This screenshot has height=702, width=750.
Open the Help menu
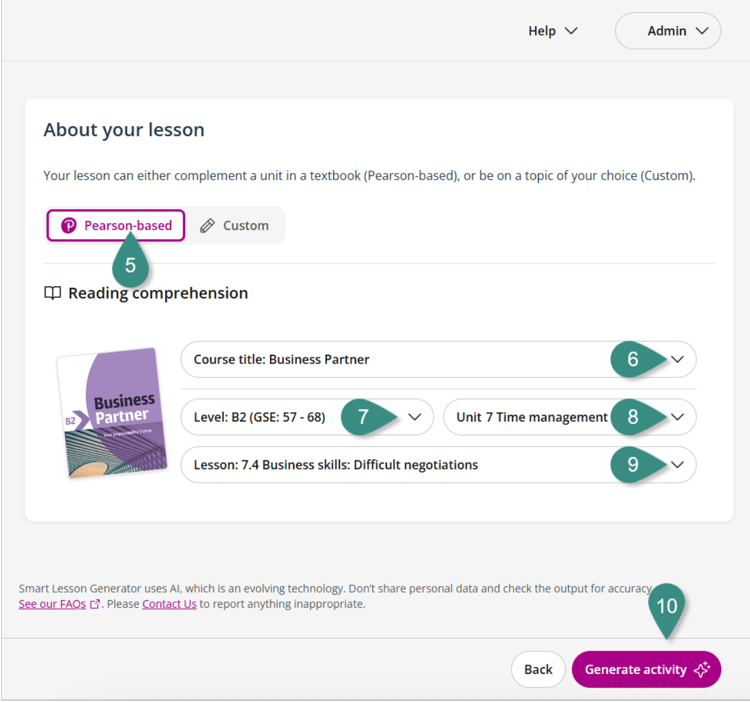pos(552,31)
